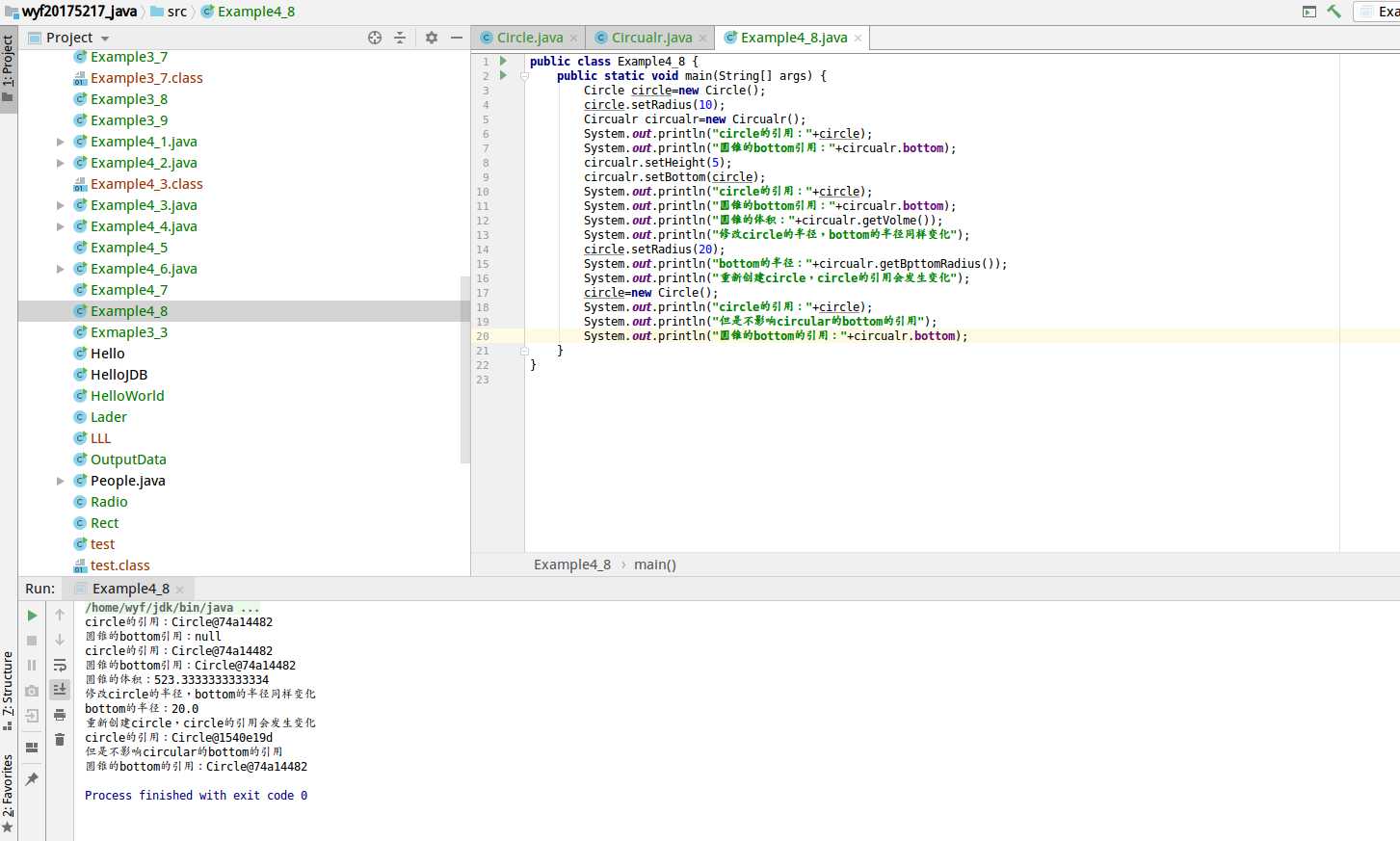Pin the Run tab with the pin icon
This screenshot has height=841, width=1400.
click(32, 778)
